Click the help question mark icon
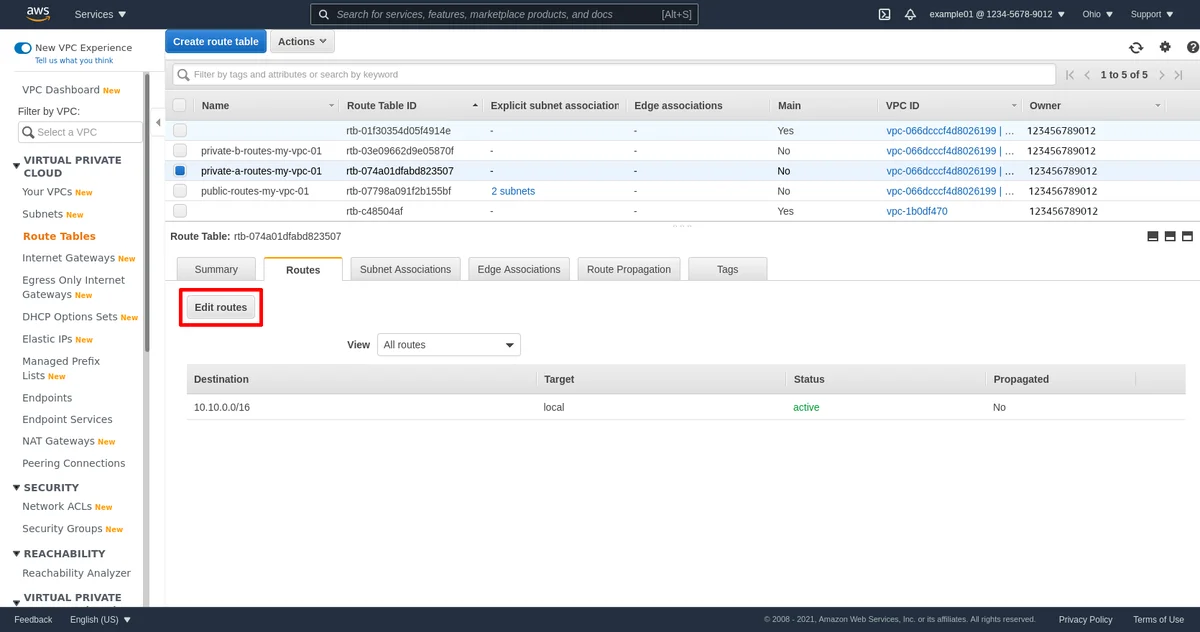Viewport: 1200px width, 632px height. [1192, 47]
